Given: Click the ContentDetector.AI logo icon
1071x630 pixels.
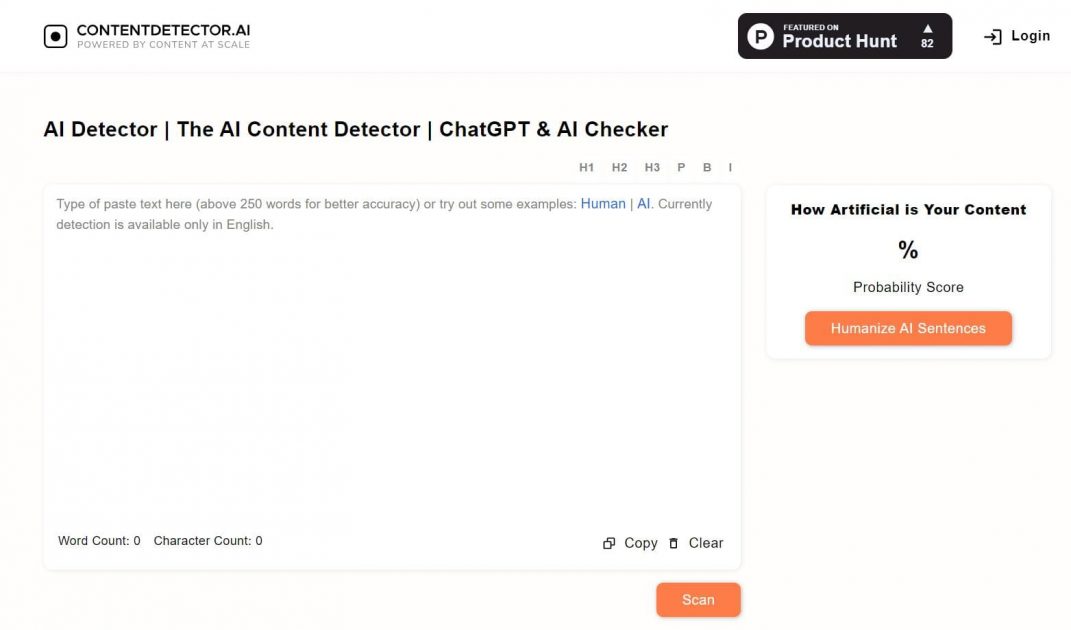Looking at the screenshot, I should (x=53, y=35).
